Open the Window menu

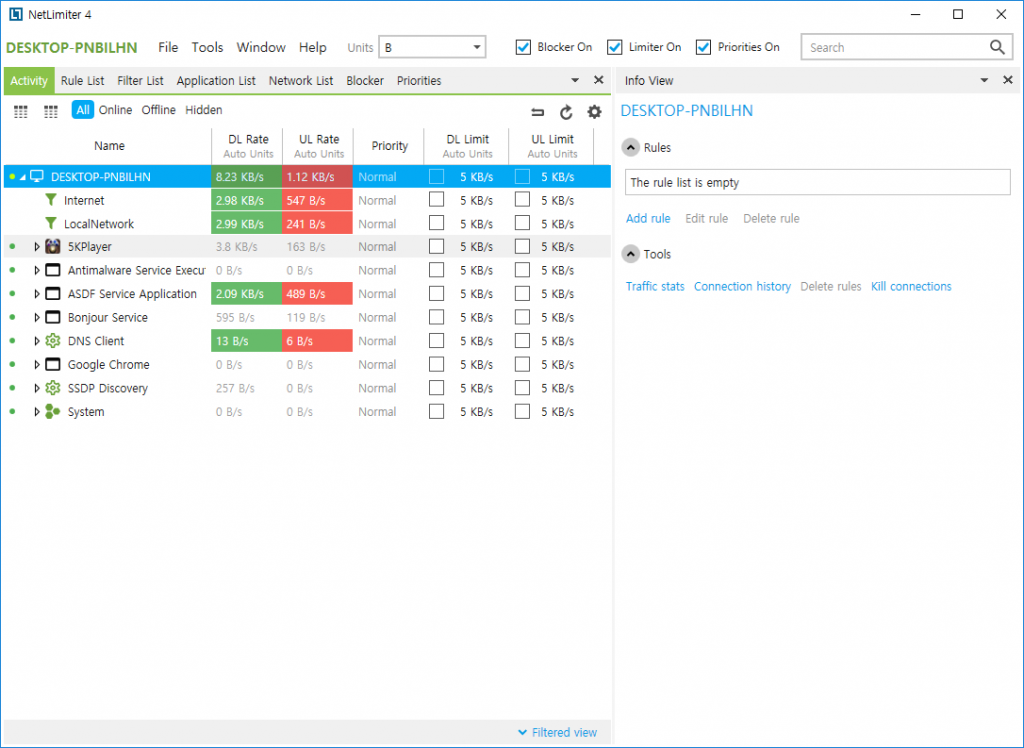tap(261, 47)
